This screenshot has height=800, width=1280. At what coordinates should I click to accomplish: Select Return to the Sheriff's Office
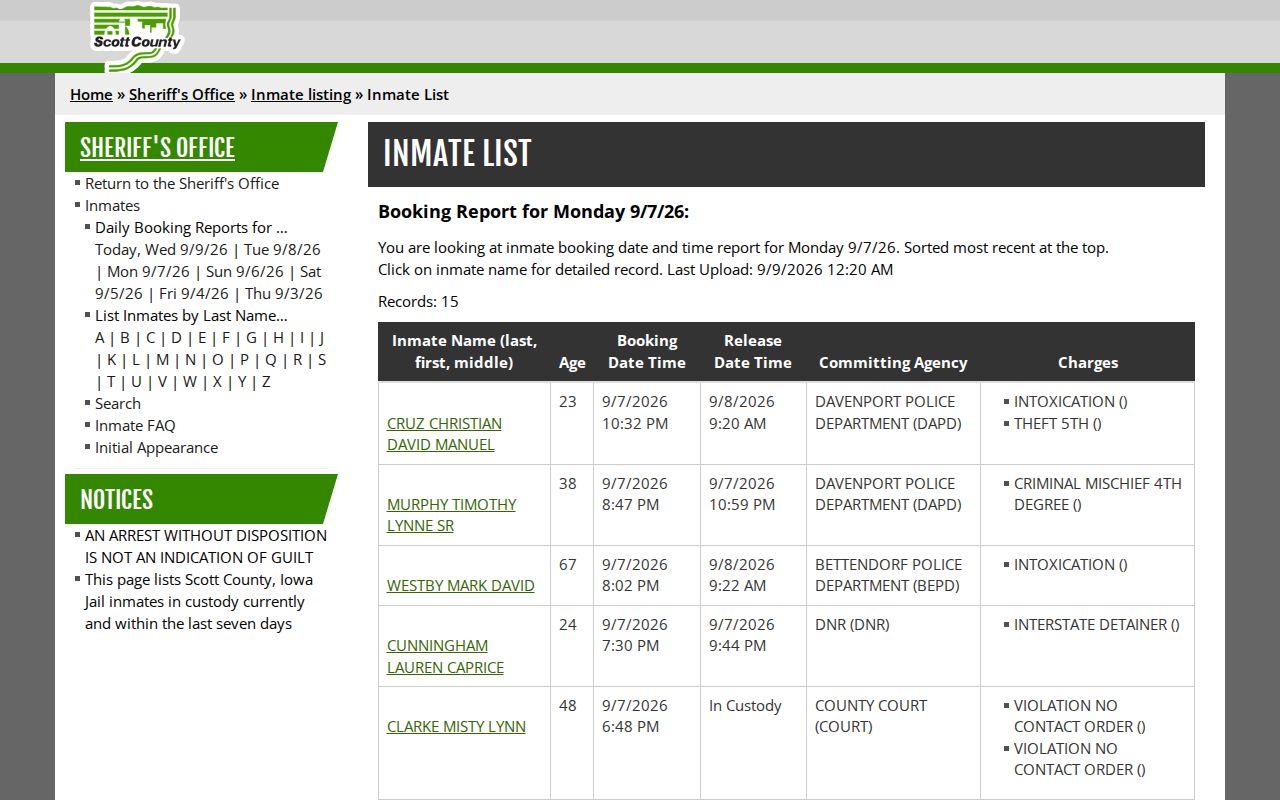[x=182, y=183]
